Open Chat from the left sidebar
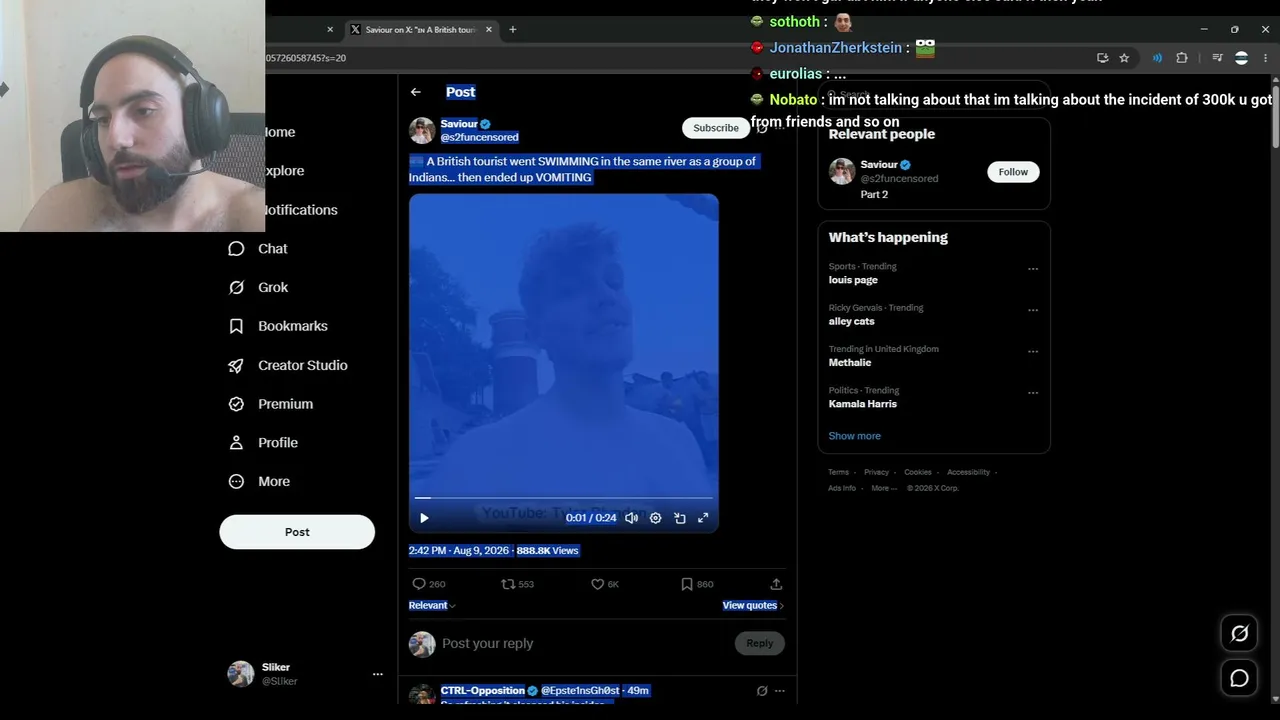Screen dimensions: 1280x720 258,249
